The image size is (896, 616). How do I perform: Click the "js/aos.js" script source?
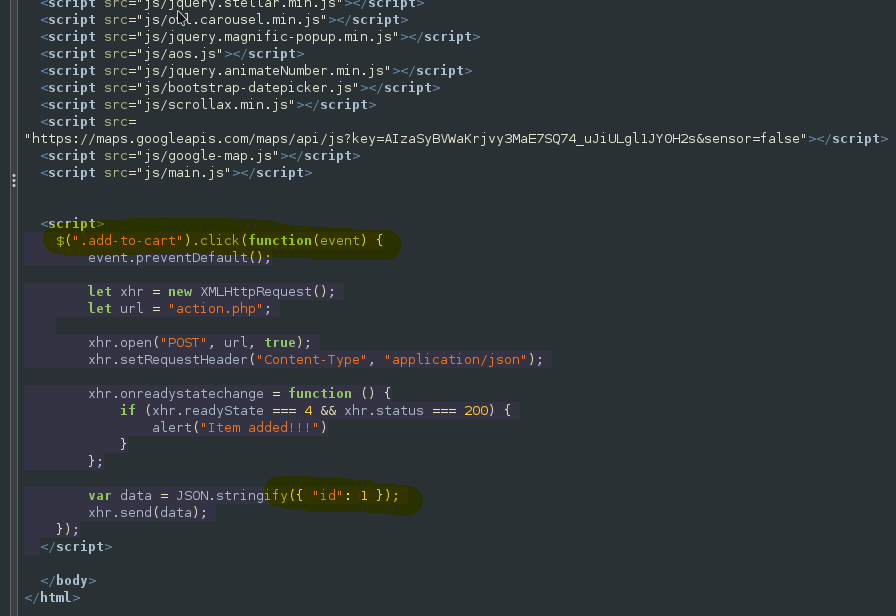(180, 54)
